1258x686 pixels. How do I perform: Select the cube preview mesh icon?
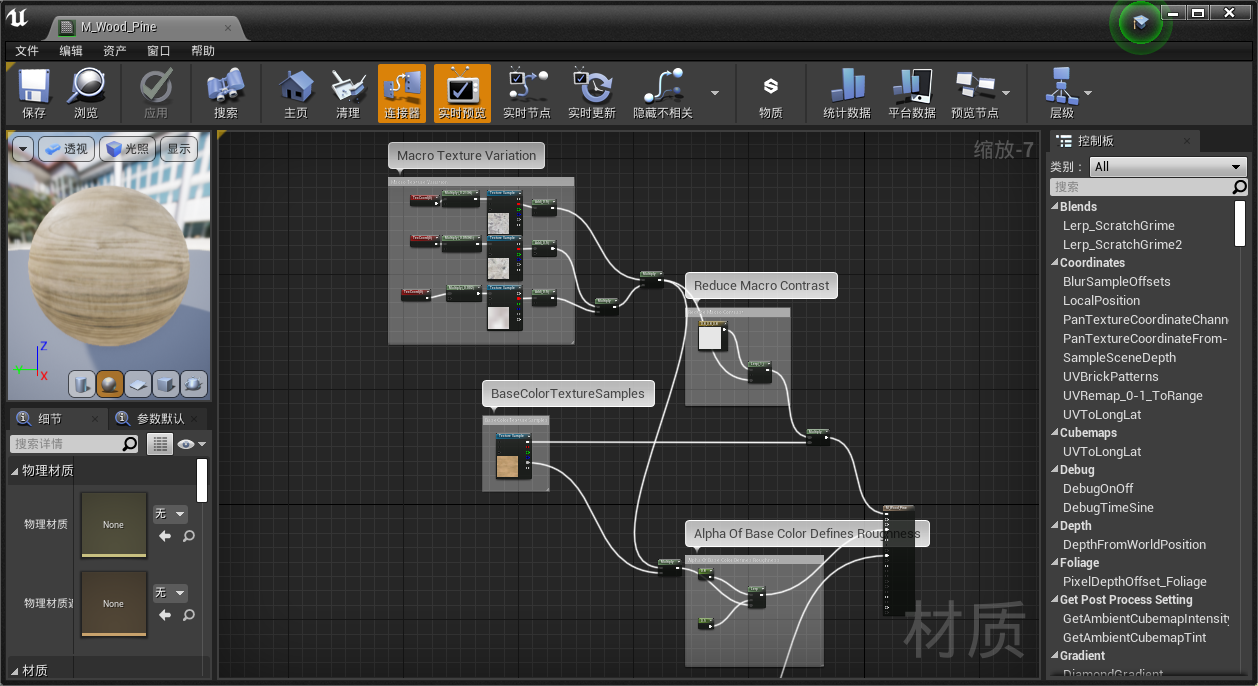[164, 384]
